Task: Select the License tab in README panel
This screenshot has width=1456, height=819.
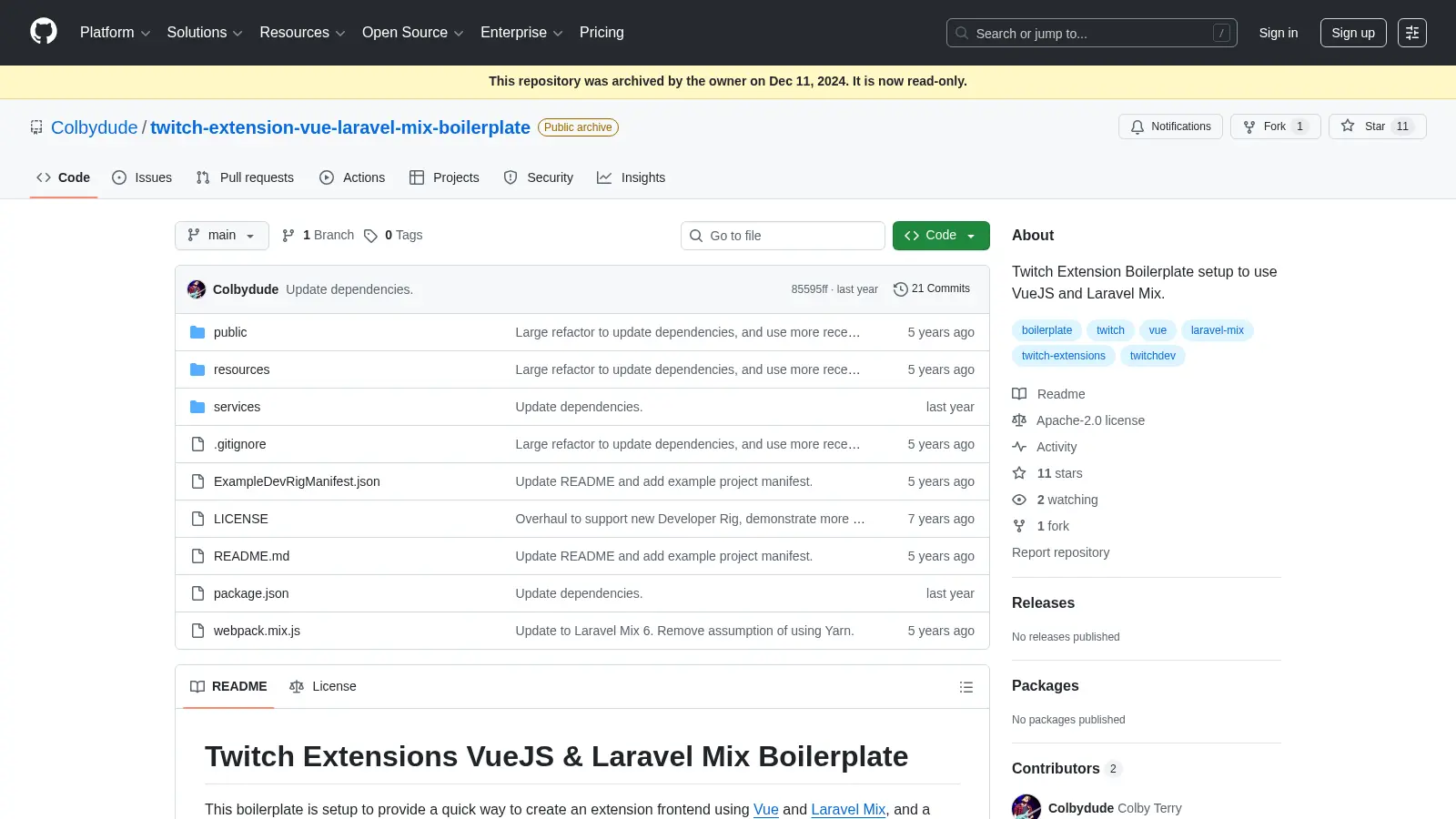Action: pos(323,686)
